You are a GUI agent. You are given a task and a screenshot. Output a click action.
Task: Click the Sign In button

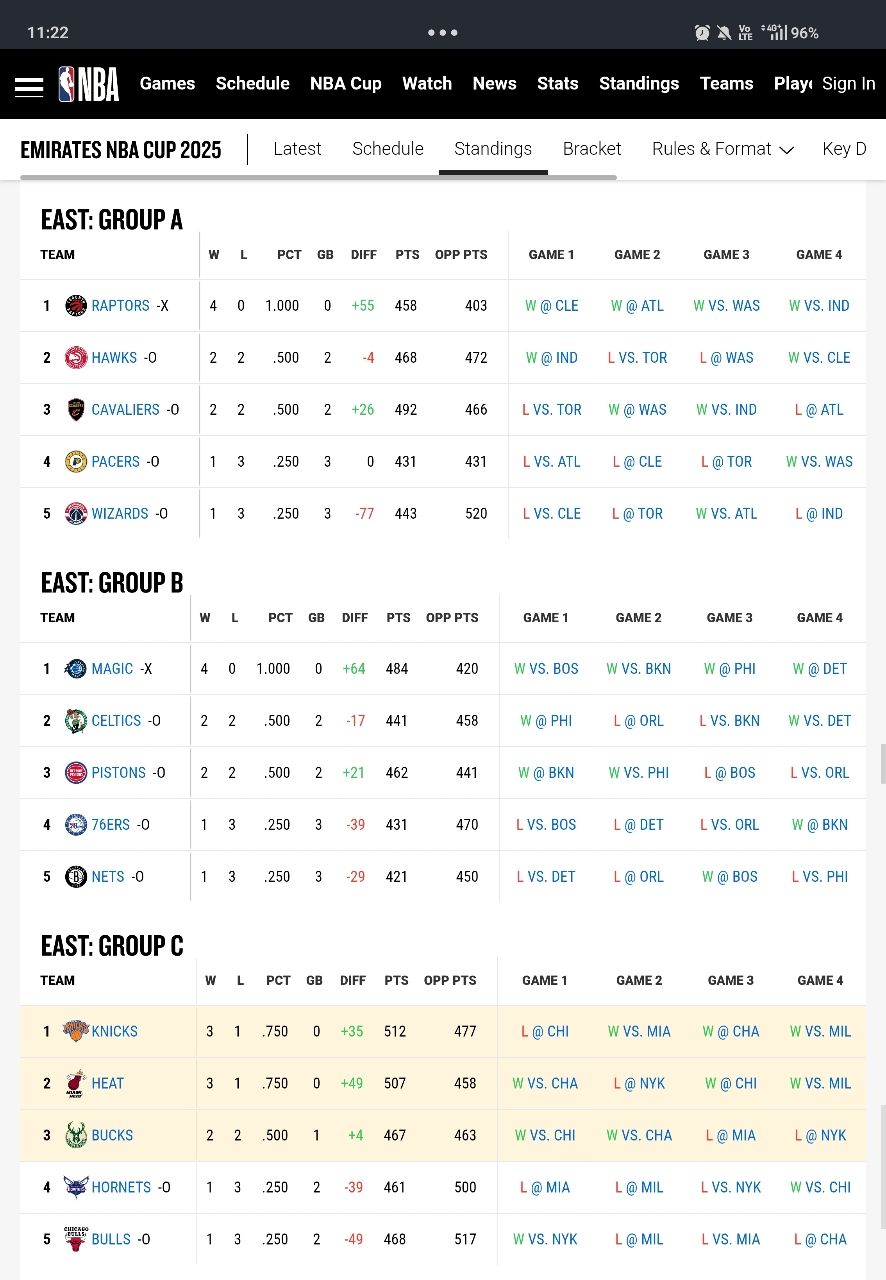click(848, 84)
